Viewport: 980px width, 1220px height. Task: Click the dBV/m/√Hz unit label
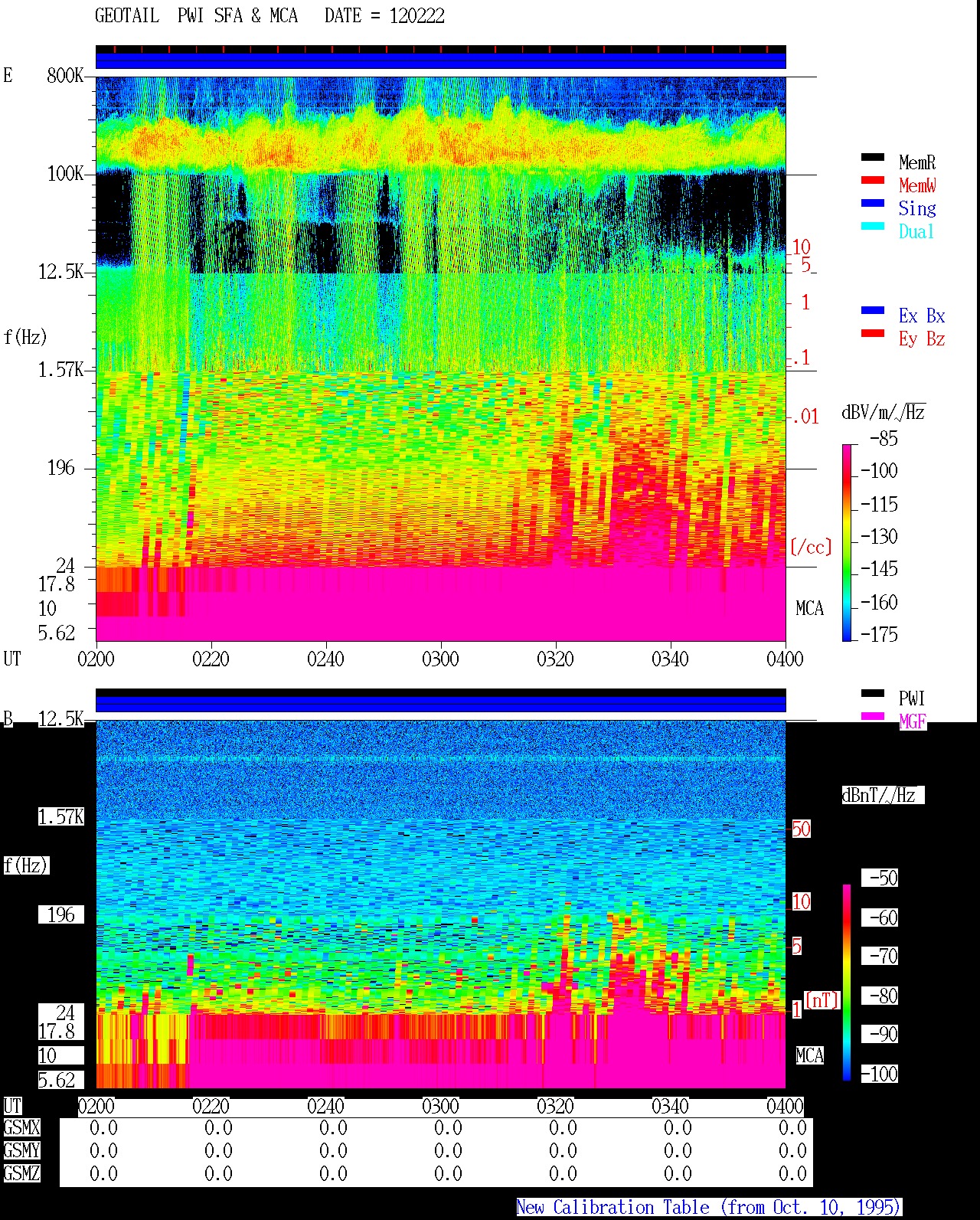pyautogui.click(x=884, y=412)
